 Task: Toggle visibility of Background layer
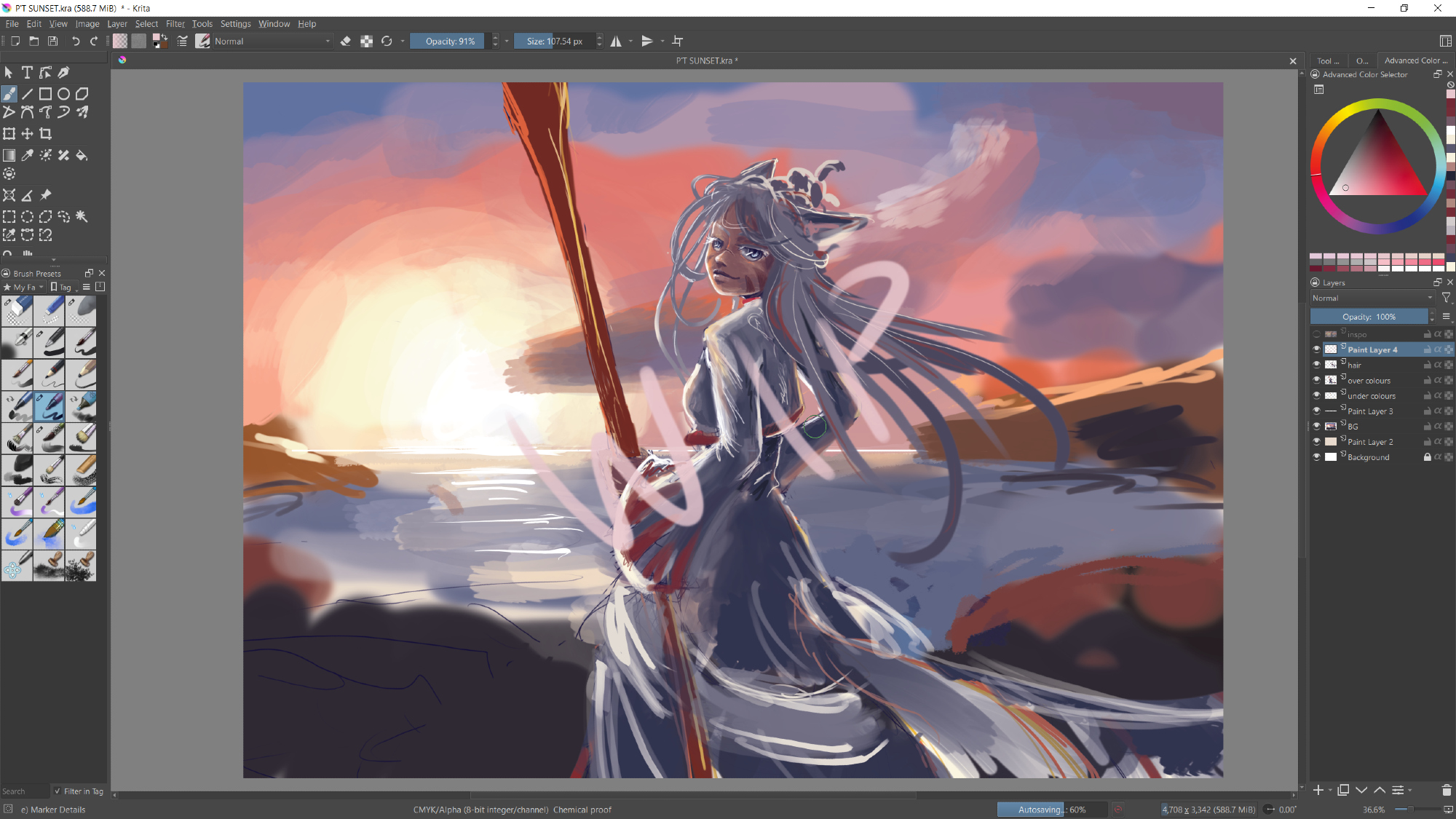tap(1316, 457)
